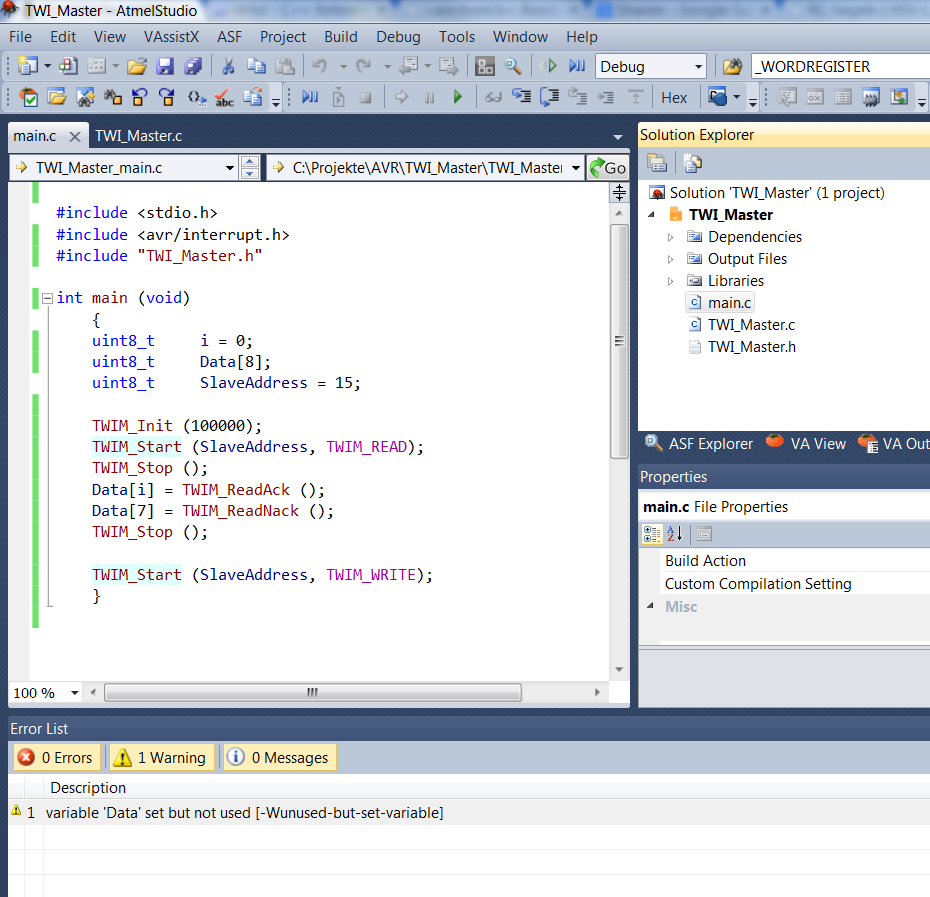The height and width of the screenshot is (897, 930).
Task: Toggle Categorized view in Properties
Action: (652, 534)
